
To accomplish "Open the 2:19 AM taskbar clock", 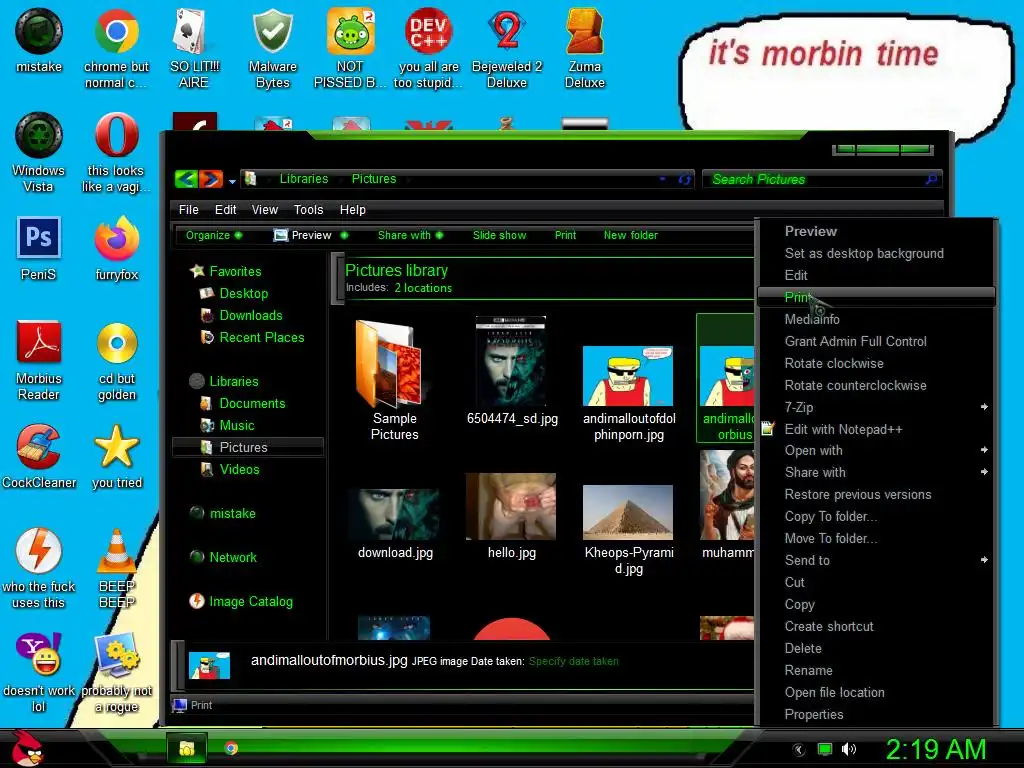I will coord(935,749).
